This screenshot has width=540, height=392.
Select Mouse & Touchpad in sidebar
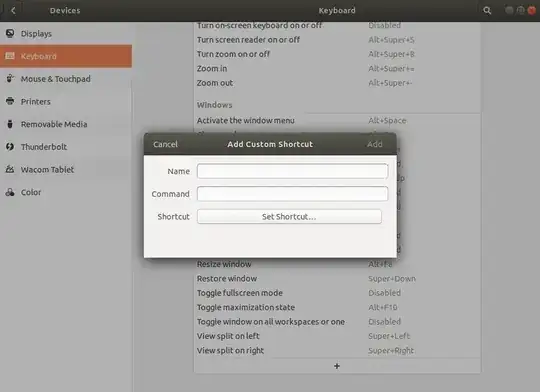(x=66, y=79)
